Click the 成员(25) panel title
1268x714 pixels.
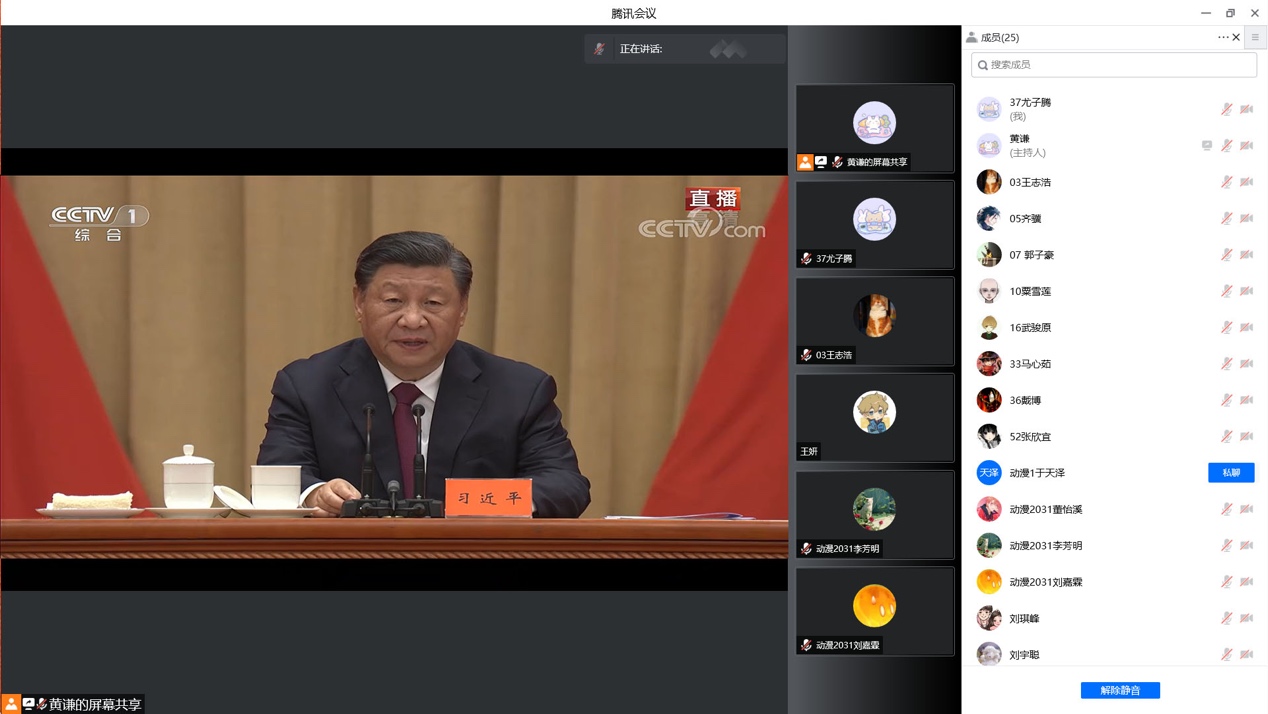(x=999, y=37)
